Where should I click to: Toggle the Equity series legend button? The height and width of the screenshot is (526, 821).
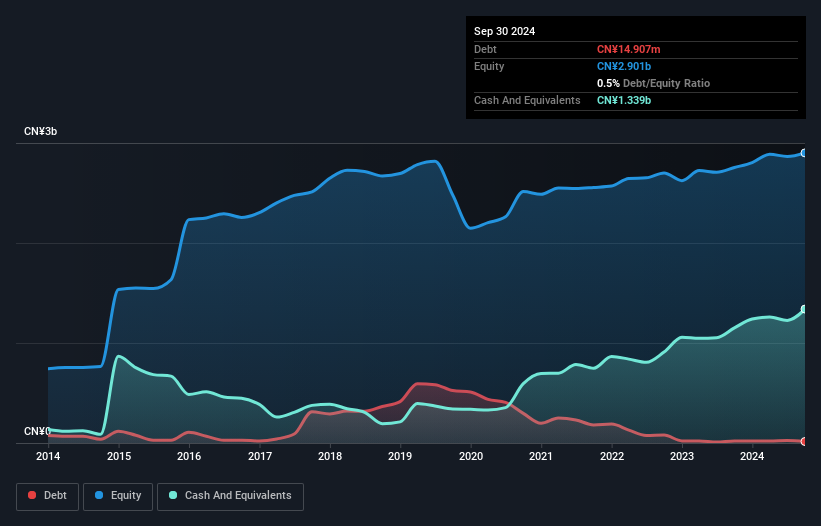[118, 496]
